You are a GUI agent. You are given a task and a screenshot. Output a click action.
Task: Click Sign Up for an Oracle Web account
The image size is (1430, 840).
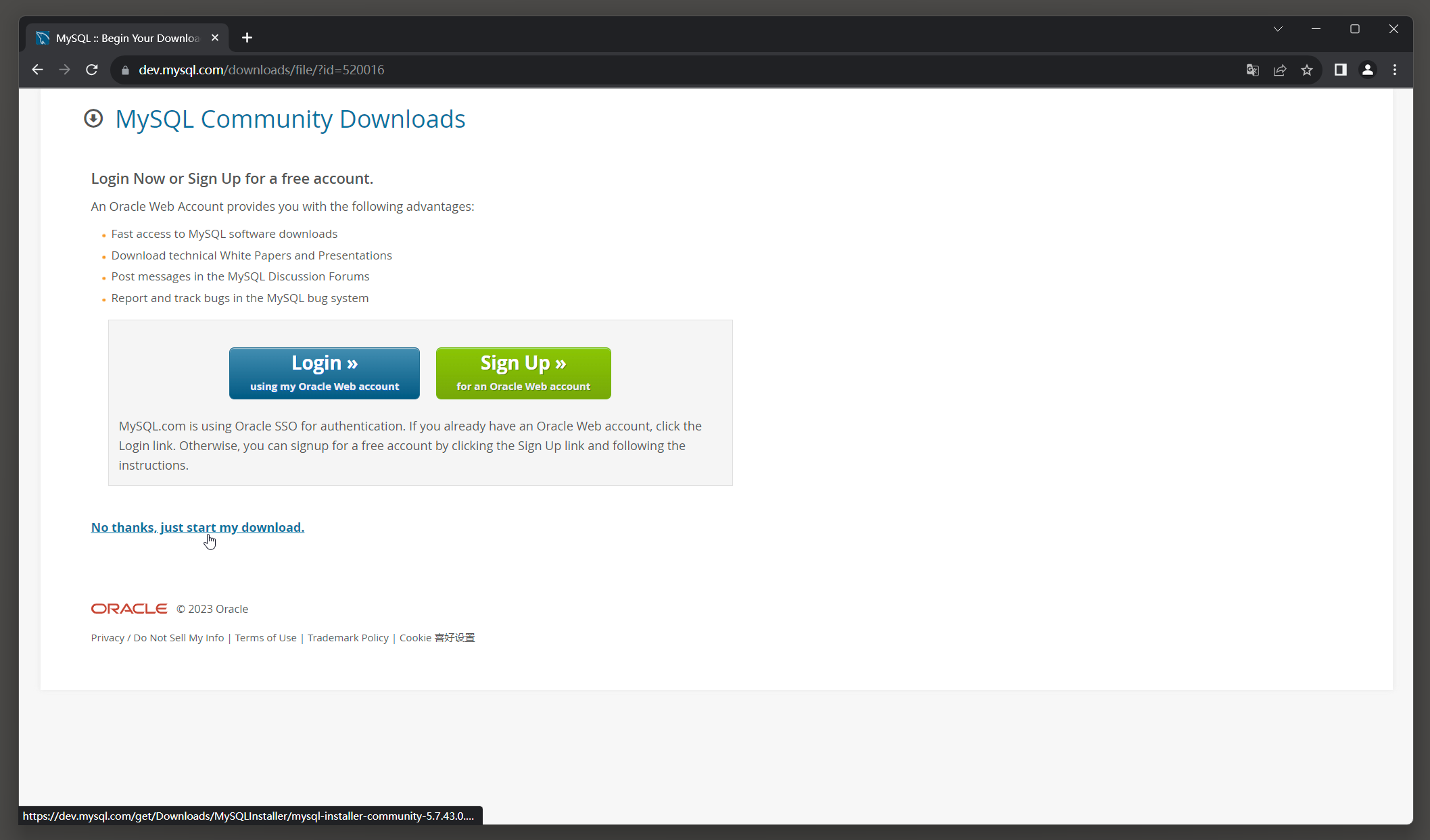pos(523,373)
